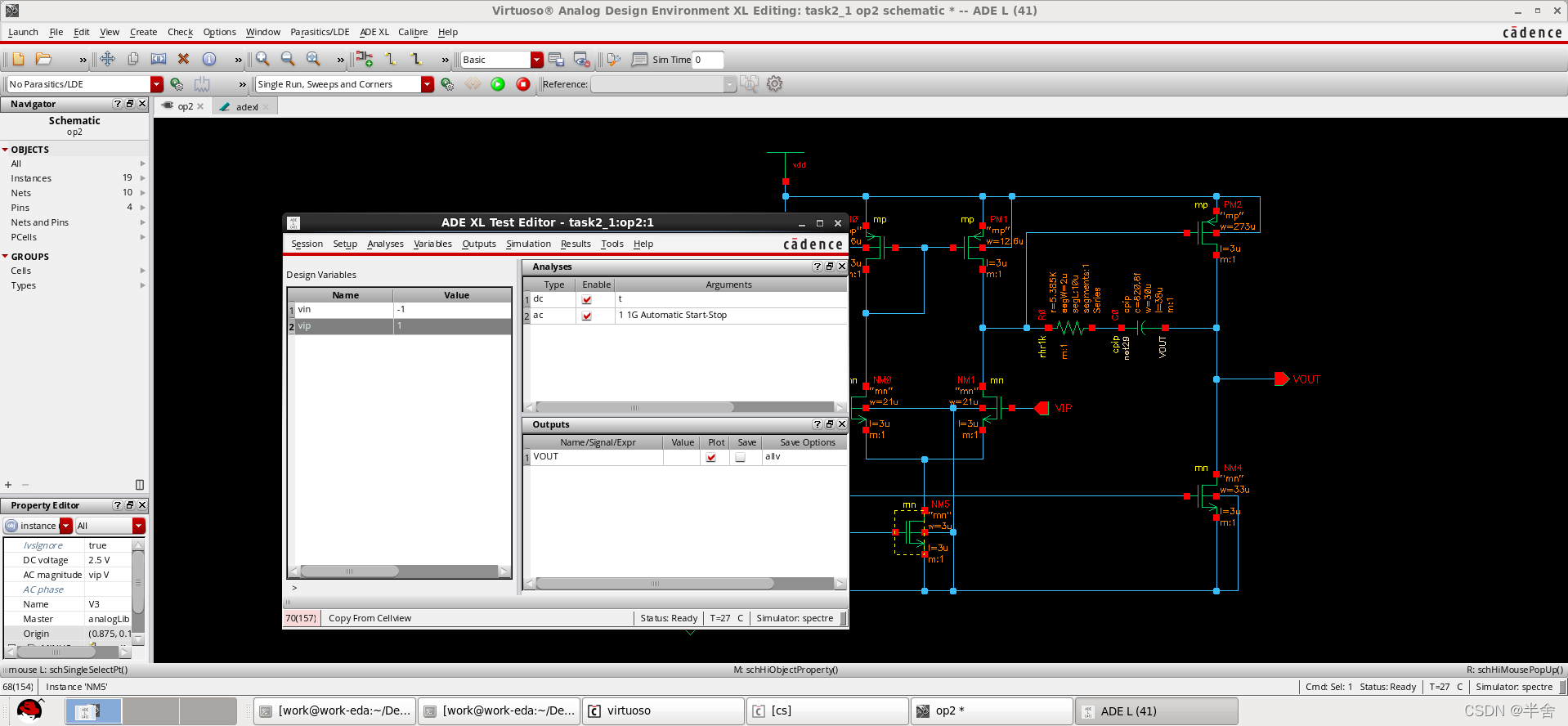Click the workspace save icon next to Basic
Screen dimensions: 1568x726
pos(556,60)
